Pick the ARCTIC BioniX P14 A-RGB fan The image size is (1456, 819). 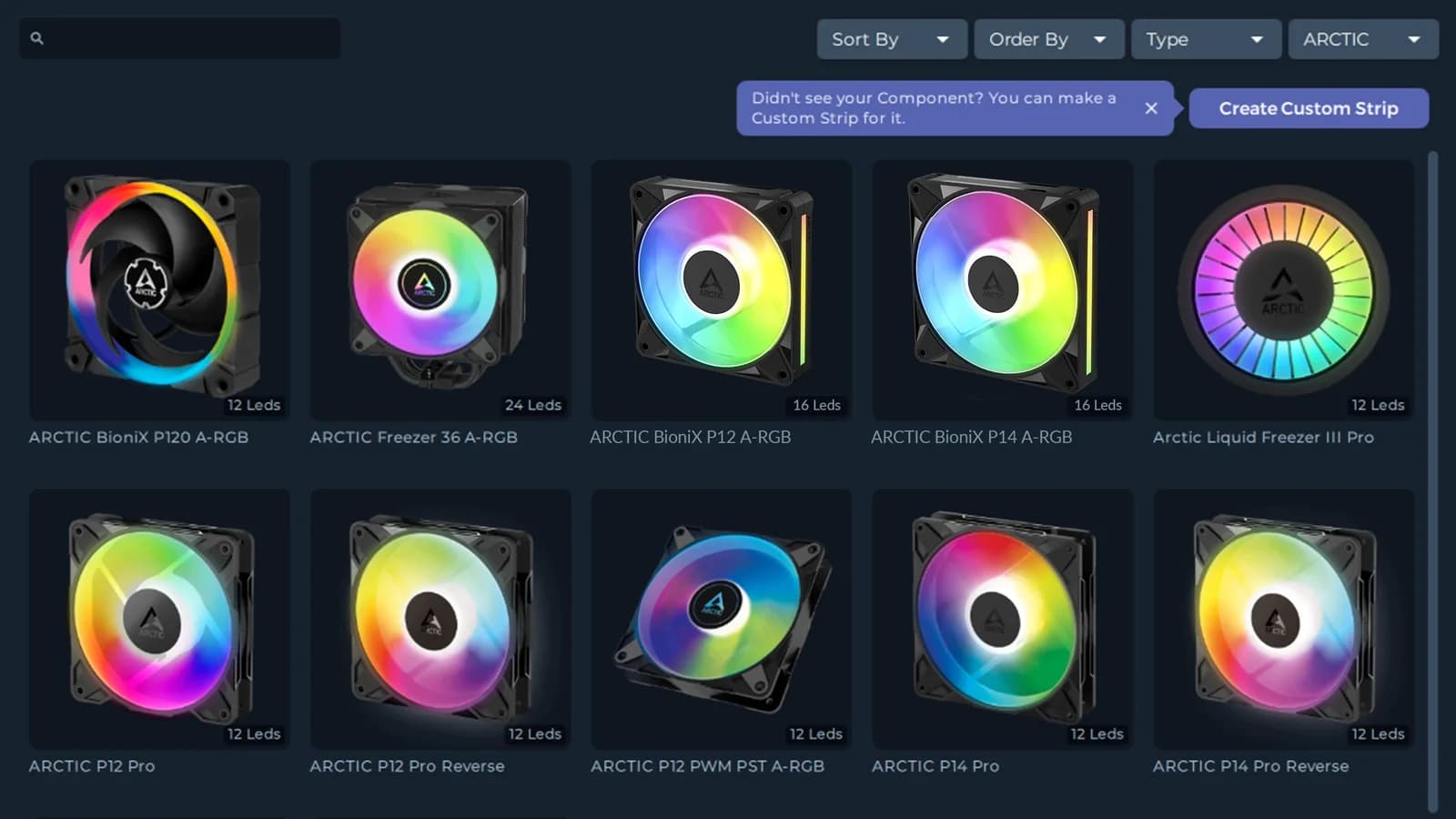(x=1003, y=290)
